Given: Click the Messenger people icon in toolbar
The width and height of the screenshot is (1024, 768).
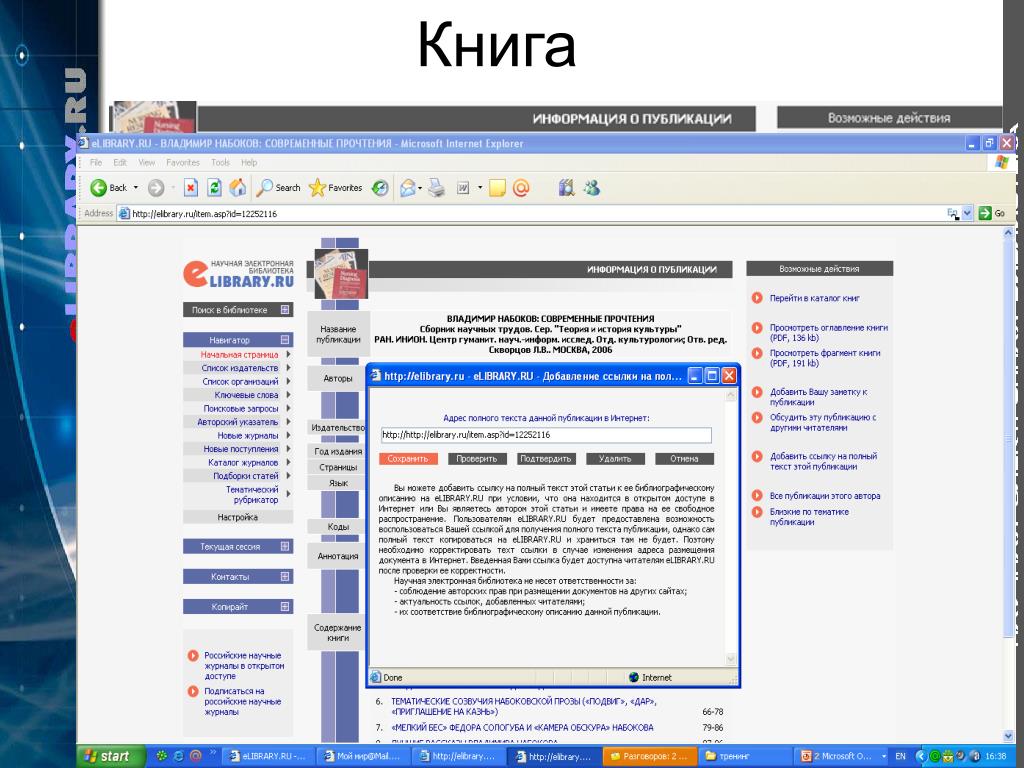Looking at the screenshot, I should [x=592, y=188].
